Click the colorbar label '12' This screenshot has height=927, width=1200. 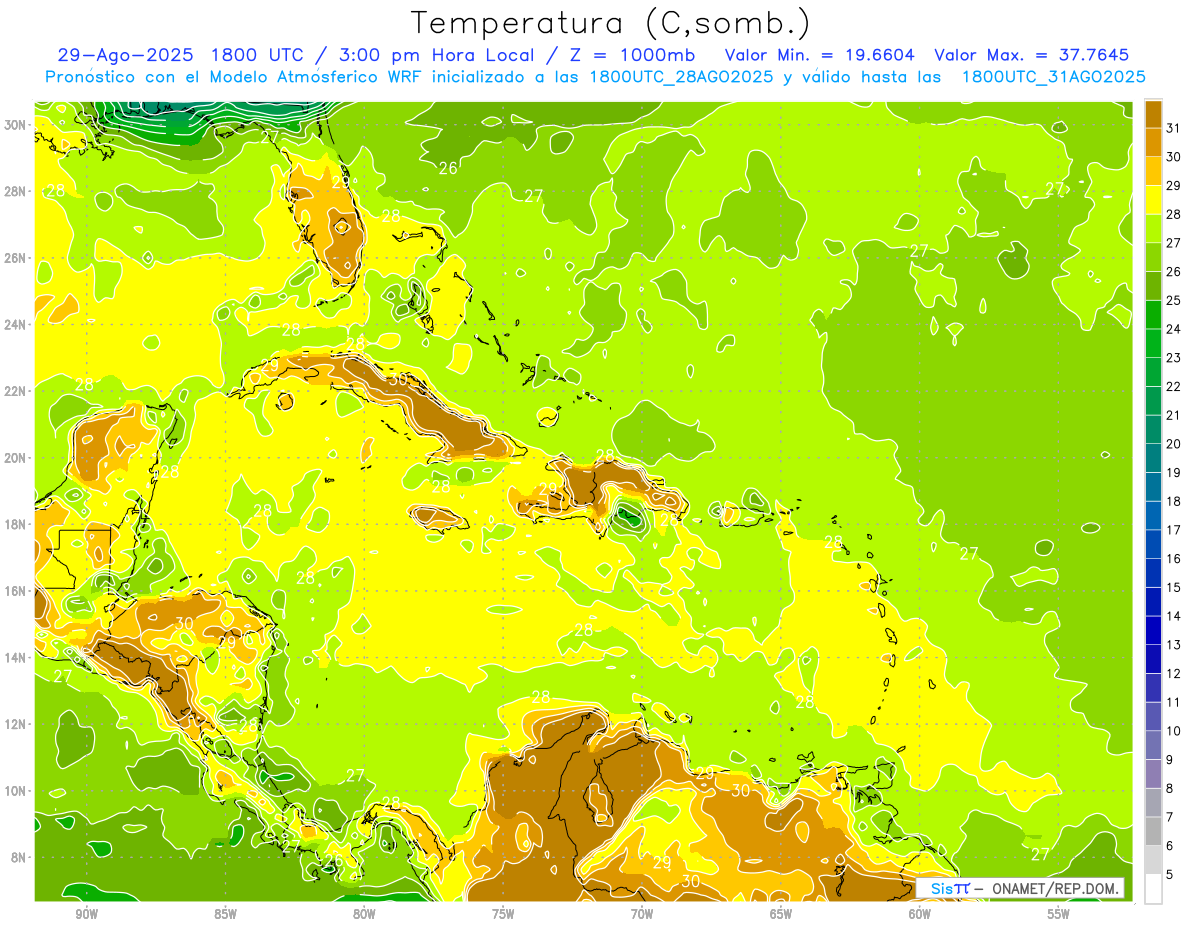coord(1174,674)
